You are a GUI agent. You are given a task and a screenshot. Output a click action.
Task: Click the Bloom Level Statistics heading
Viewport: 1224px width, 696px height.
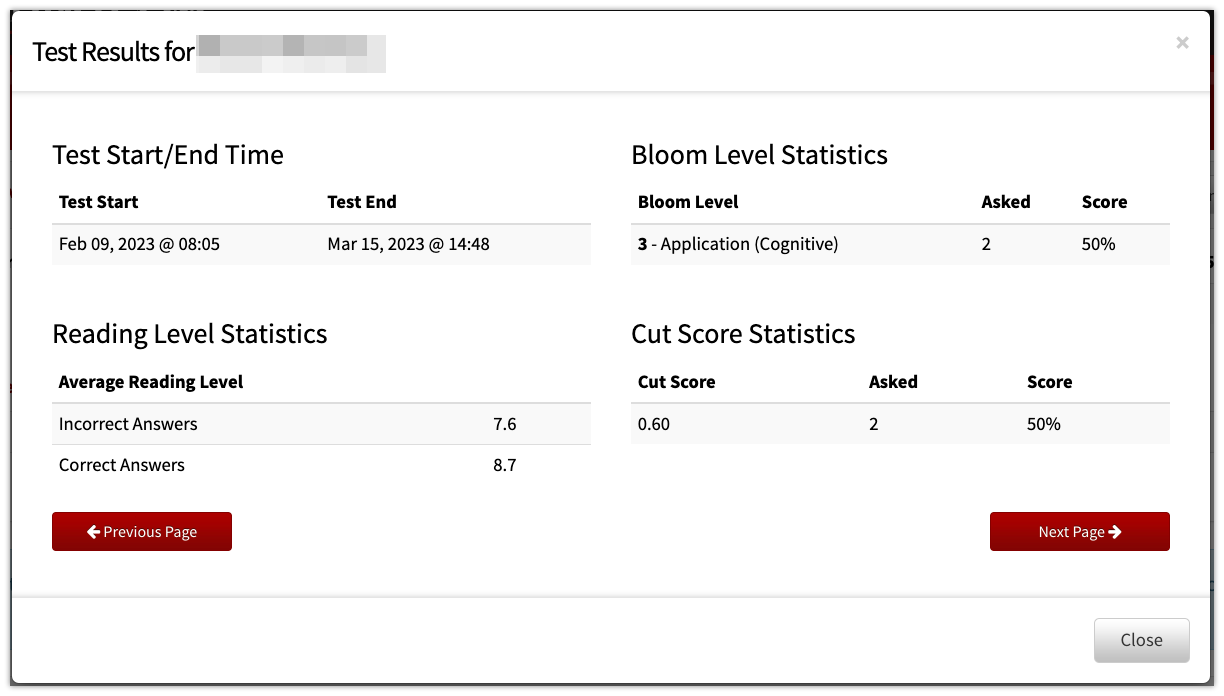click(x=760, y=155)
